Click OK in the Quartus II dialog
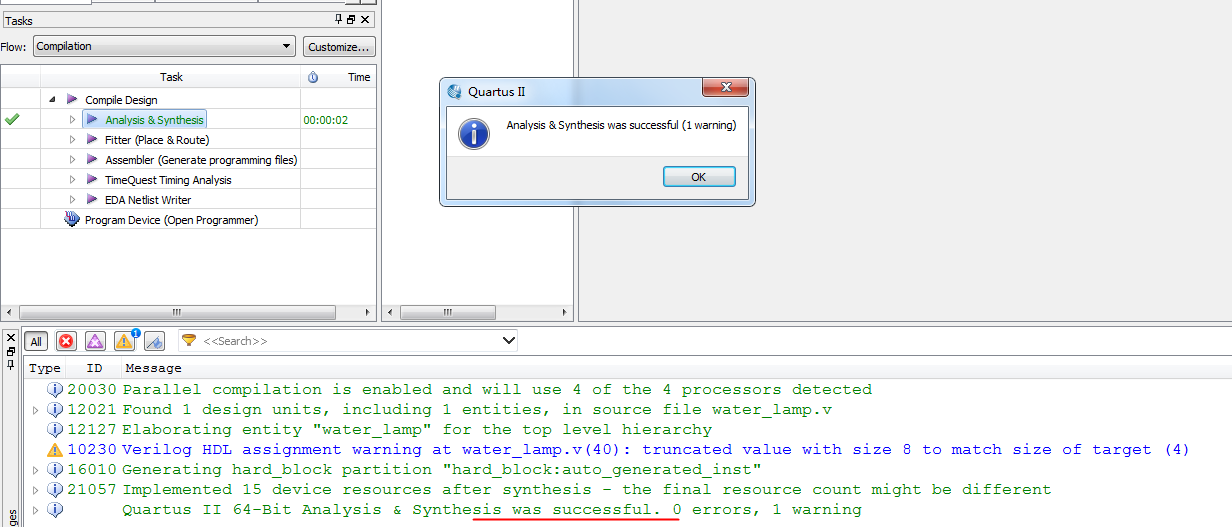Image resolution: width=1232 pixels, height=527 pixels. (x=699, y=177)
